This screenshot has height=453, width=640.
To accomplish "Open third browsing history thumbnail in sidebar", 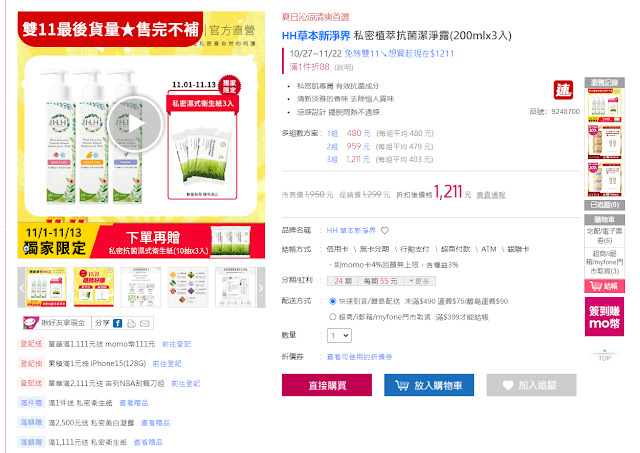I will (x=604, y=180).
